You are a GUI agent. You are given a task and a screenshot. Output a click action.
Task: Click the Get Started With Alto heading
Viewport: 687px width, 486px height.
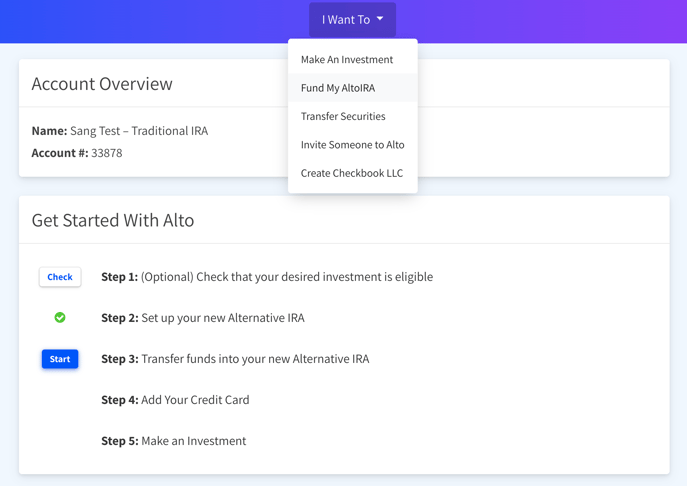point(113,220)
